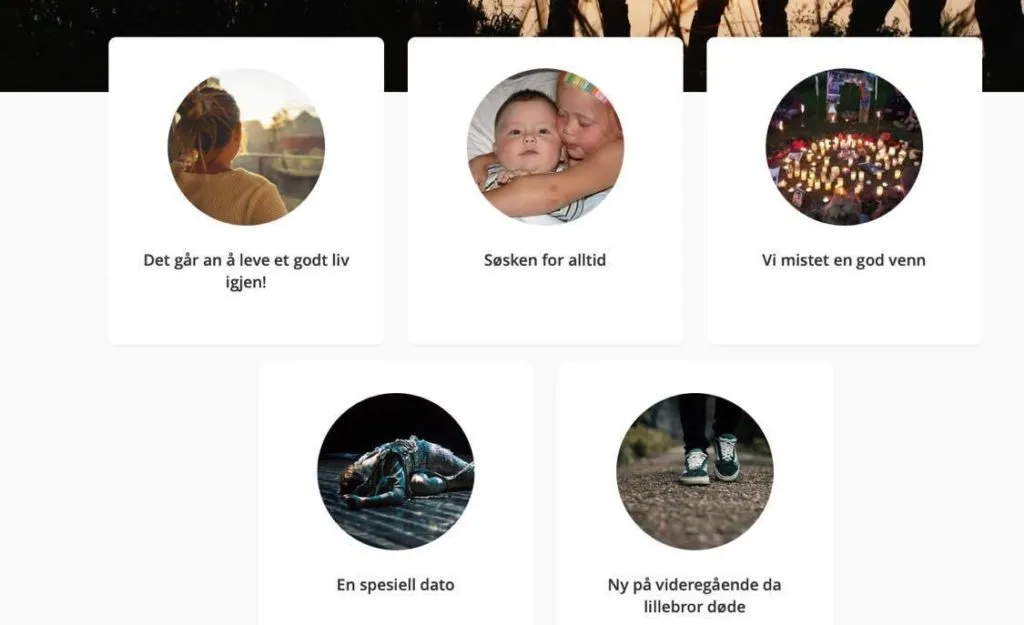Viewport: 1024px width, 625px height.
Task: Open the woman-at-sunset circular photo
Action: point(246,147)
